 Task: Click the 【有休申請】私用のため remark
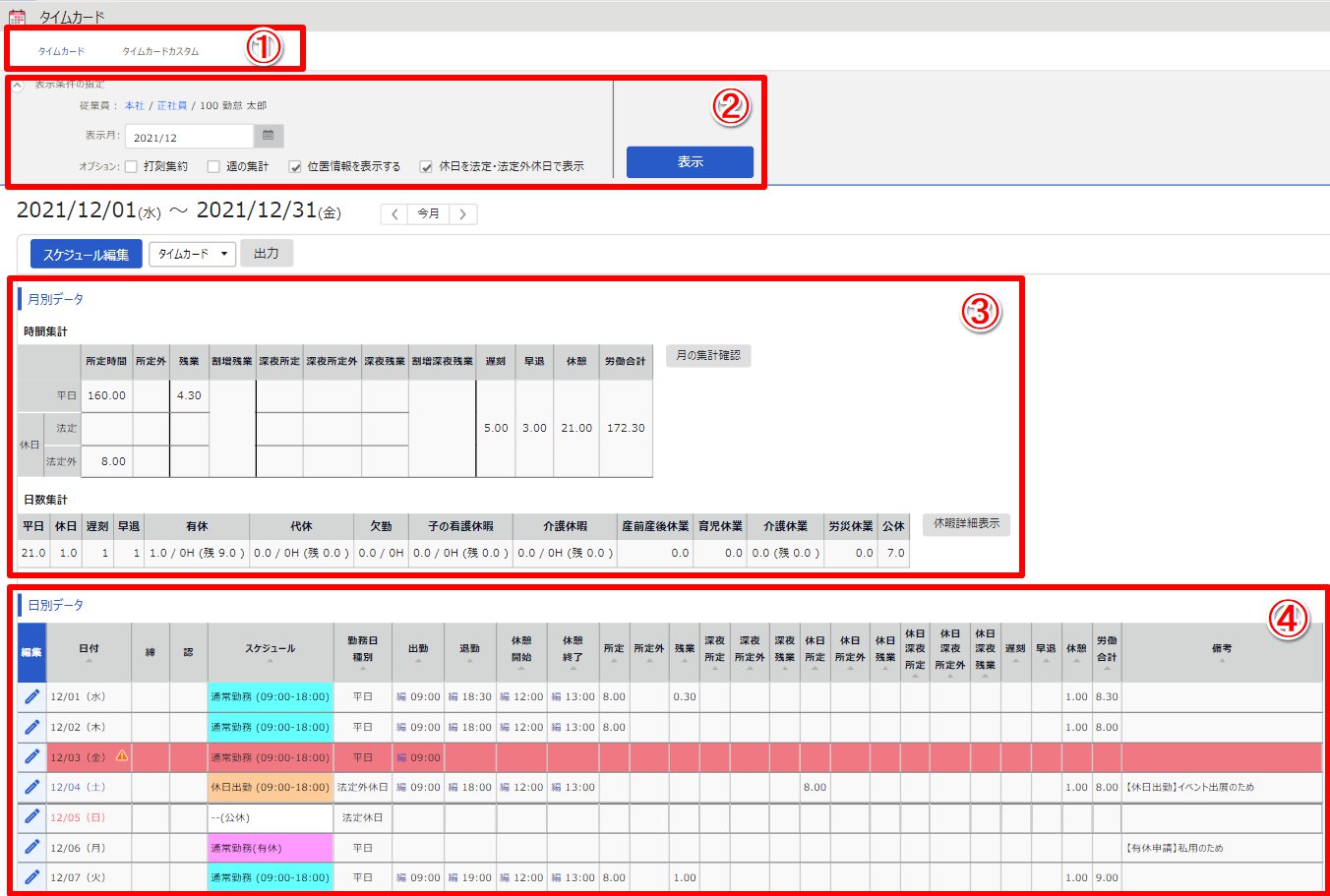(x=1174, y=848)
